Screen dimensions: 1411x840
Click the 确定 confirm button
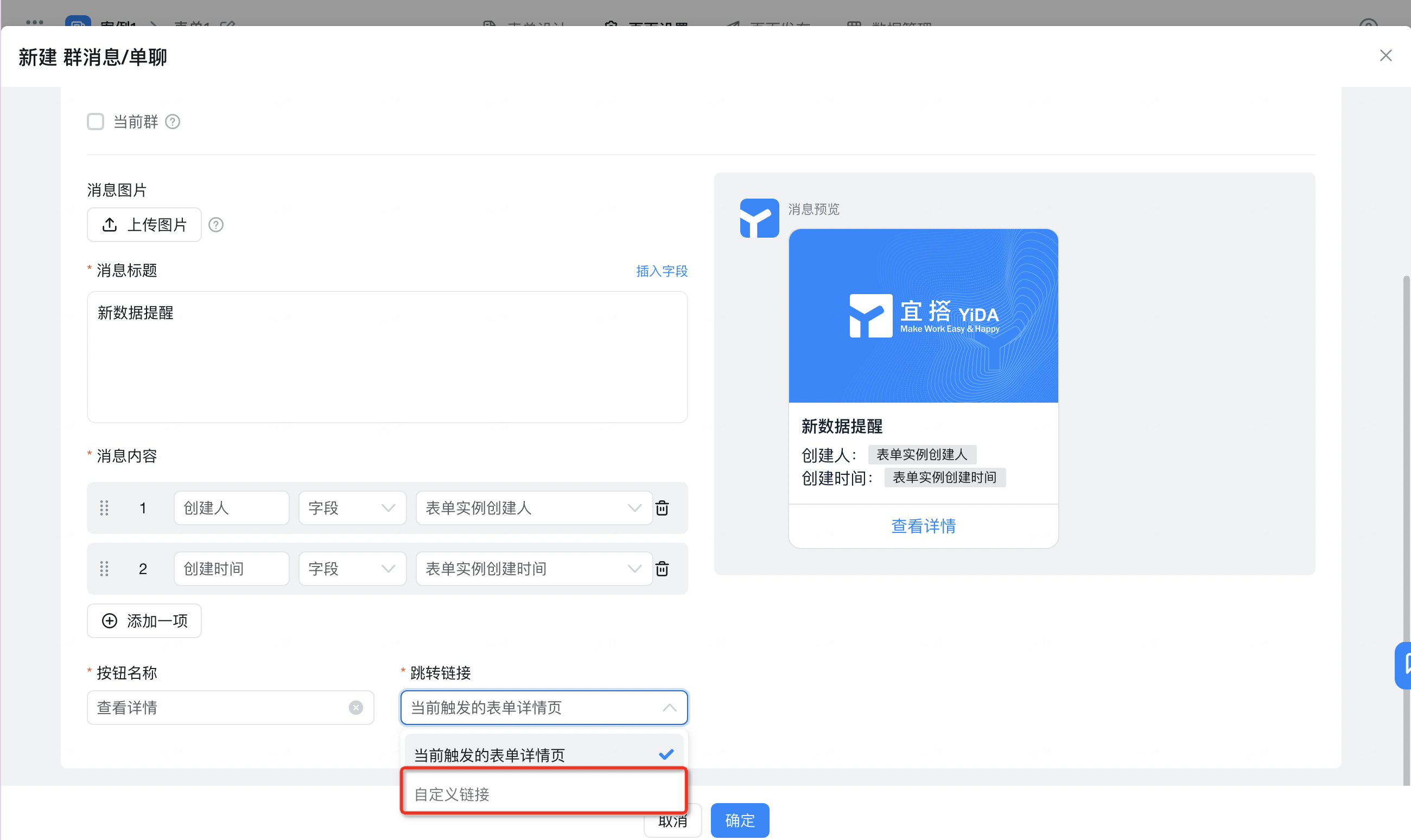pos(740,820)
